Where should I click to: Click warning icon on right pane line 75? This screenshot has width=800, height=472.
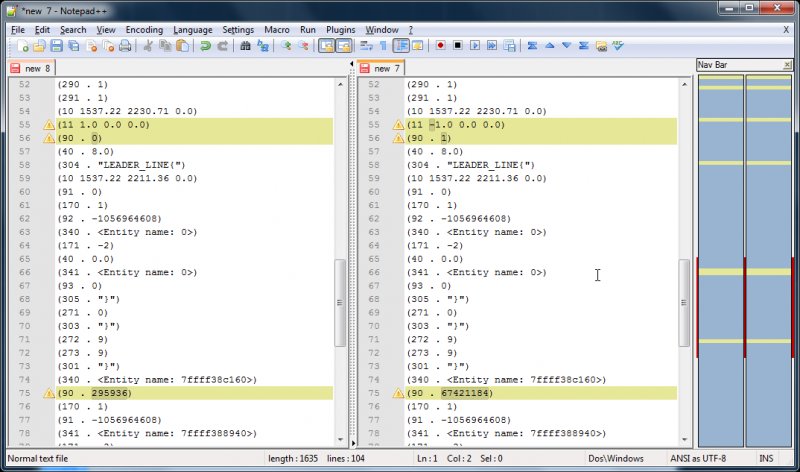(398, 393)
